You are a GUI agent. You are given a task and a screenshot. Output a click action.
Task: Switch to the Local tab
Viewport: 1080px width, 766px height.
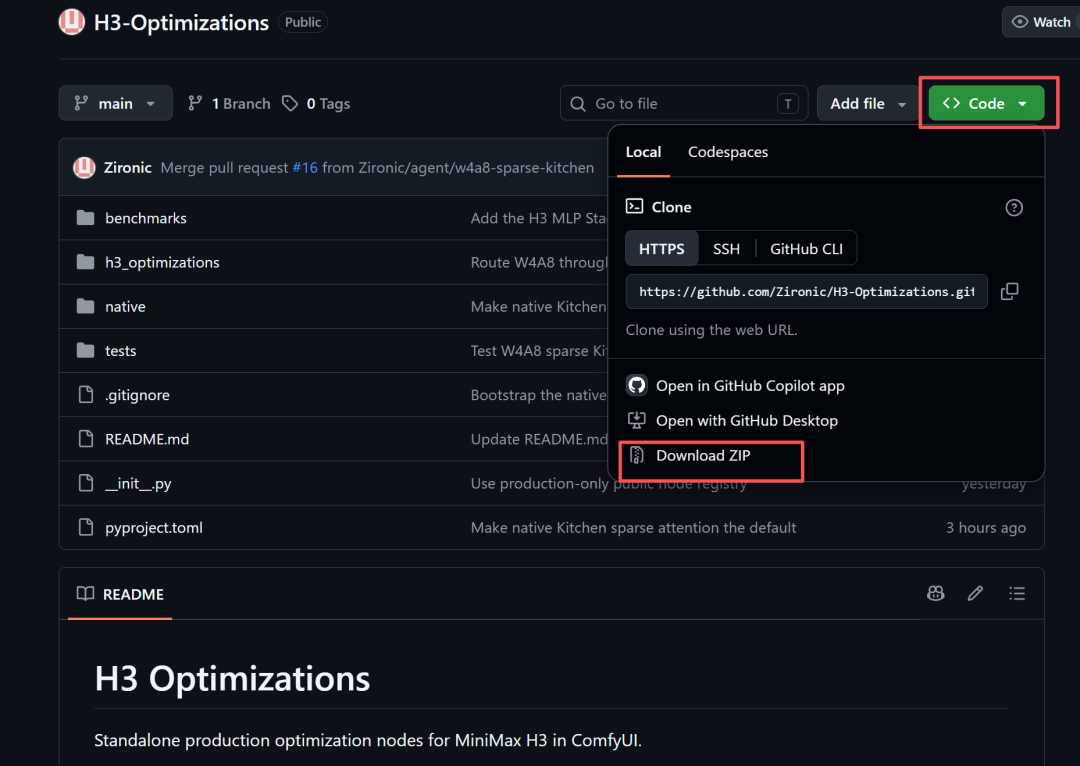(x=643, y=152)
